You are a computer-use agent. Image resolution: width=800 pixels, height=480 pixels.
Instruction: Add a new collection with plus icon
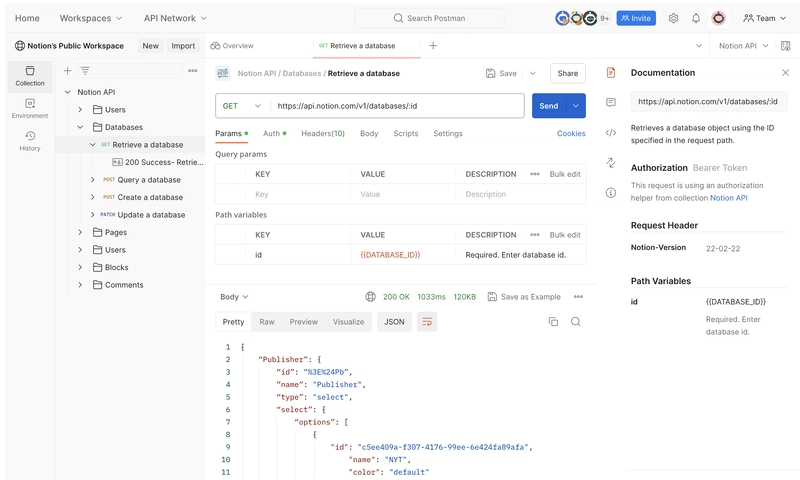click(67, 71)
